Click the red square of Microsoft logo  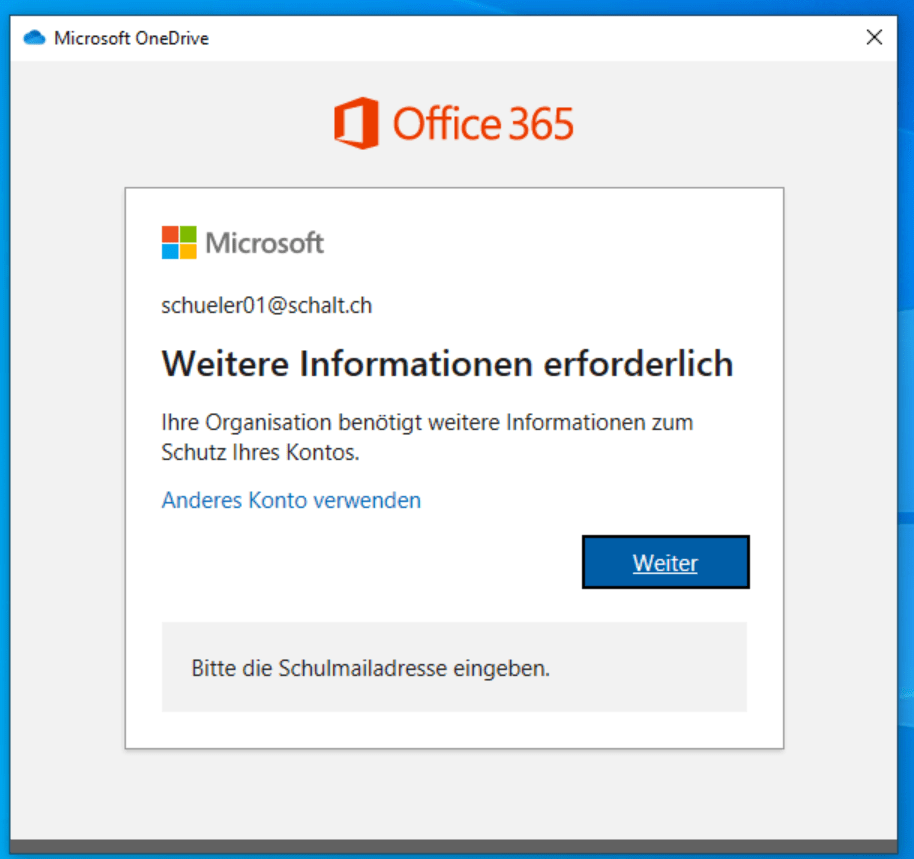pyautogui.click(x=170, y=234)
